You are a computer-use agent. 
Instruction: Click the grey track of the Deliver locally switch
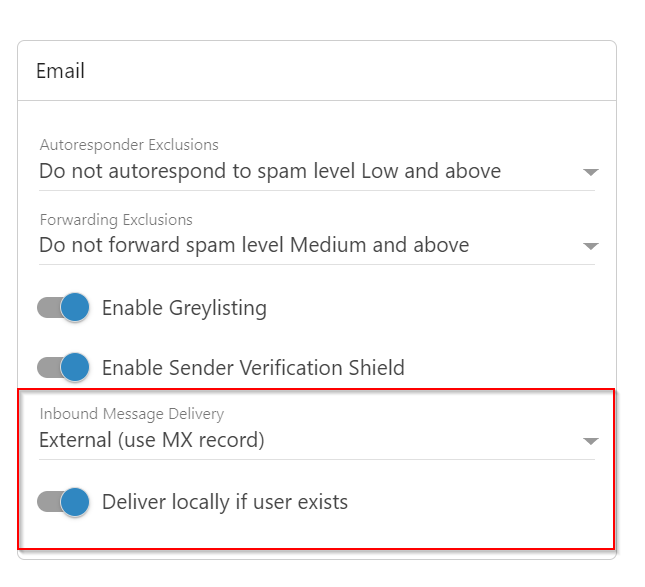pos(47,502)
